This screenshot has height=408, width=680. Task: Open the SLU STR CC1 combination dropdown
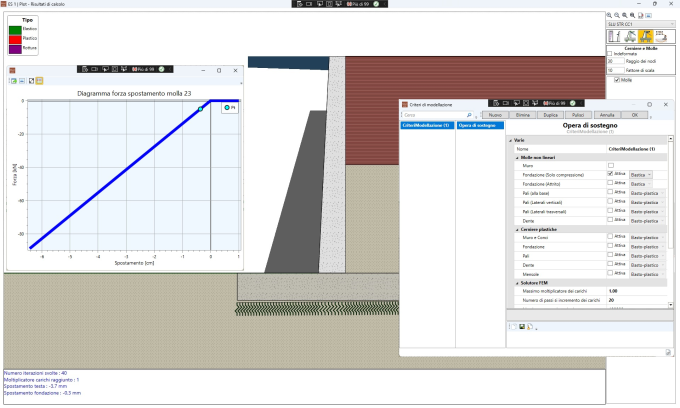pyautogui.click(x=641, y=24)
